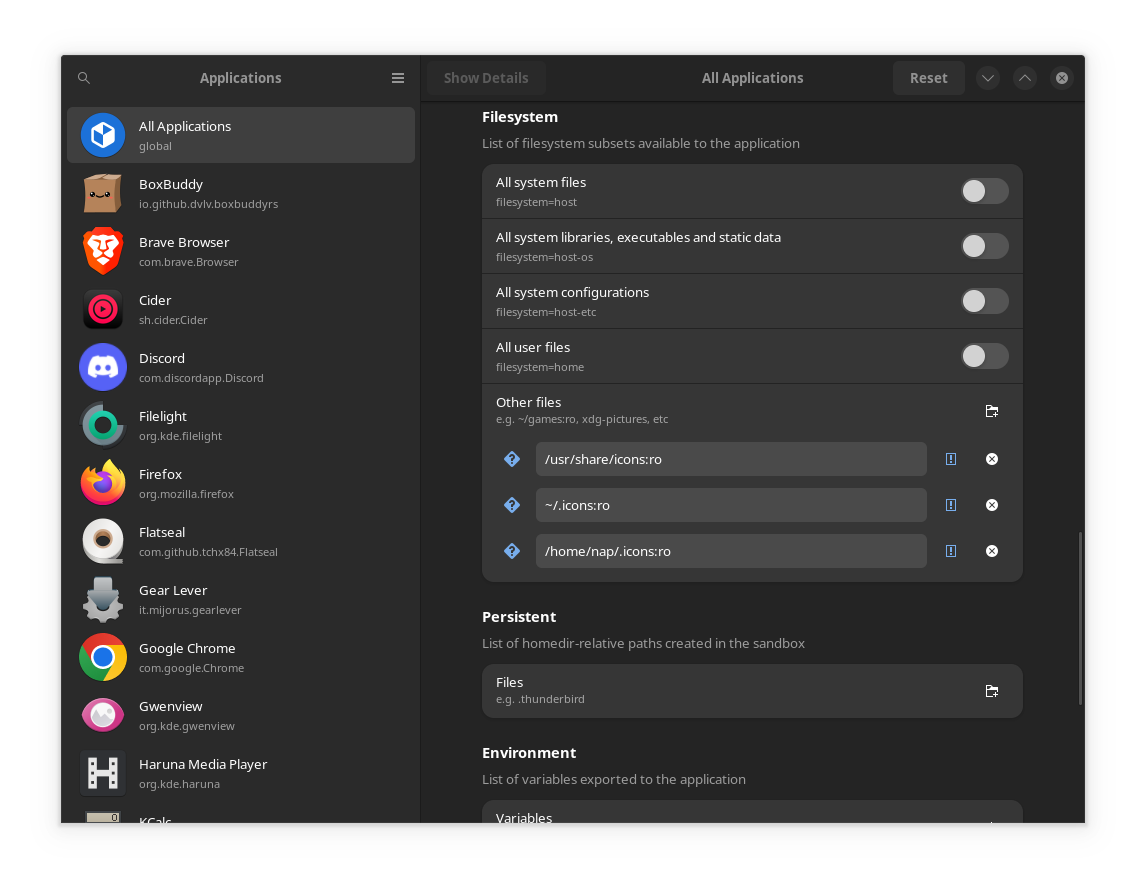Click the filesystem=home subtitle
The width and height of the screenshot is (1146, 890).
(x=540, y=367)
